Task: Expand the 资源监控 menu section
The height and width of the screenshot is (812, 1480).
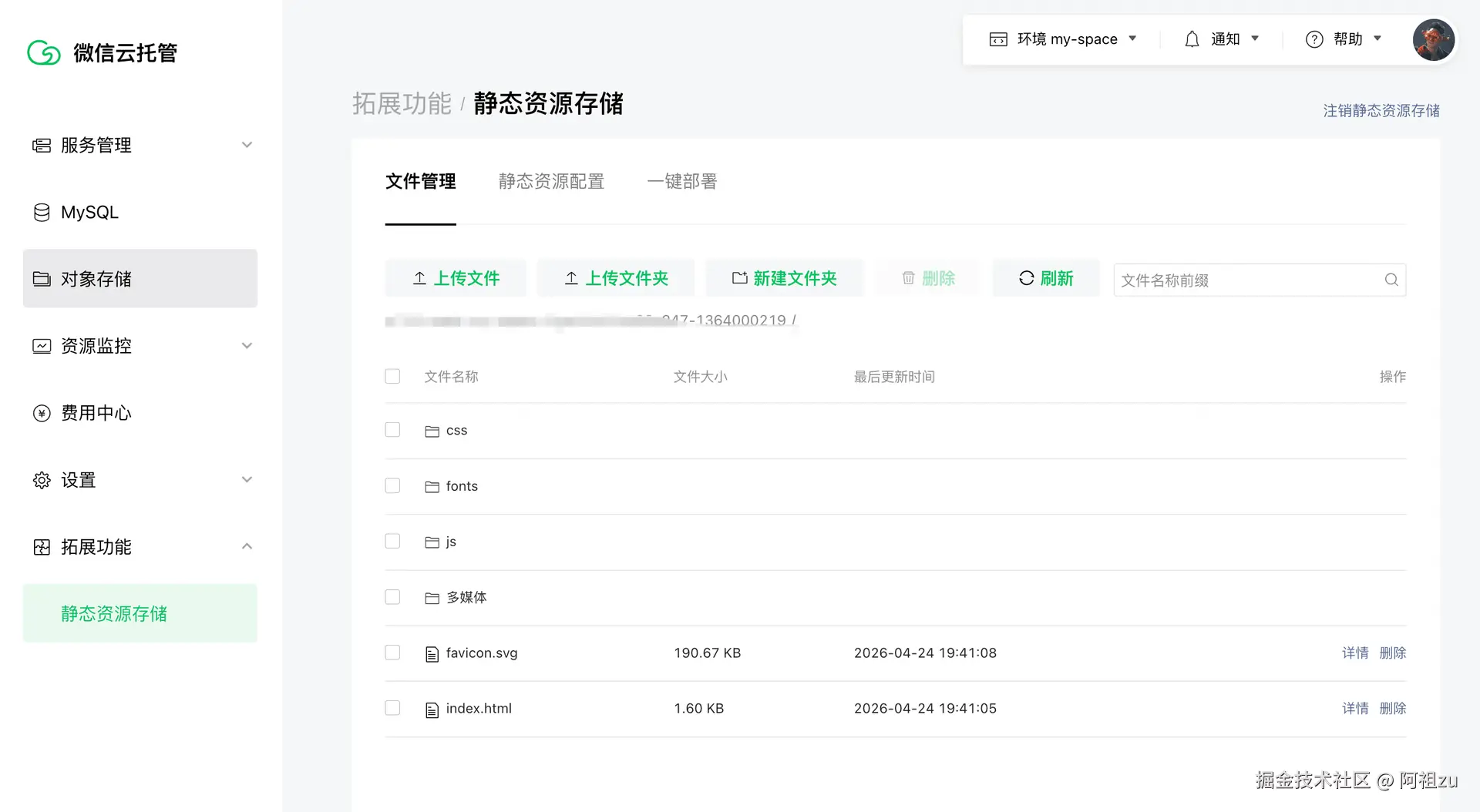Action: [x=247, y=346]
